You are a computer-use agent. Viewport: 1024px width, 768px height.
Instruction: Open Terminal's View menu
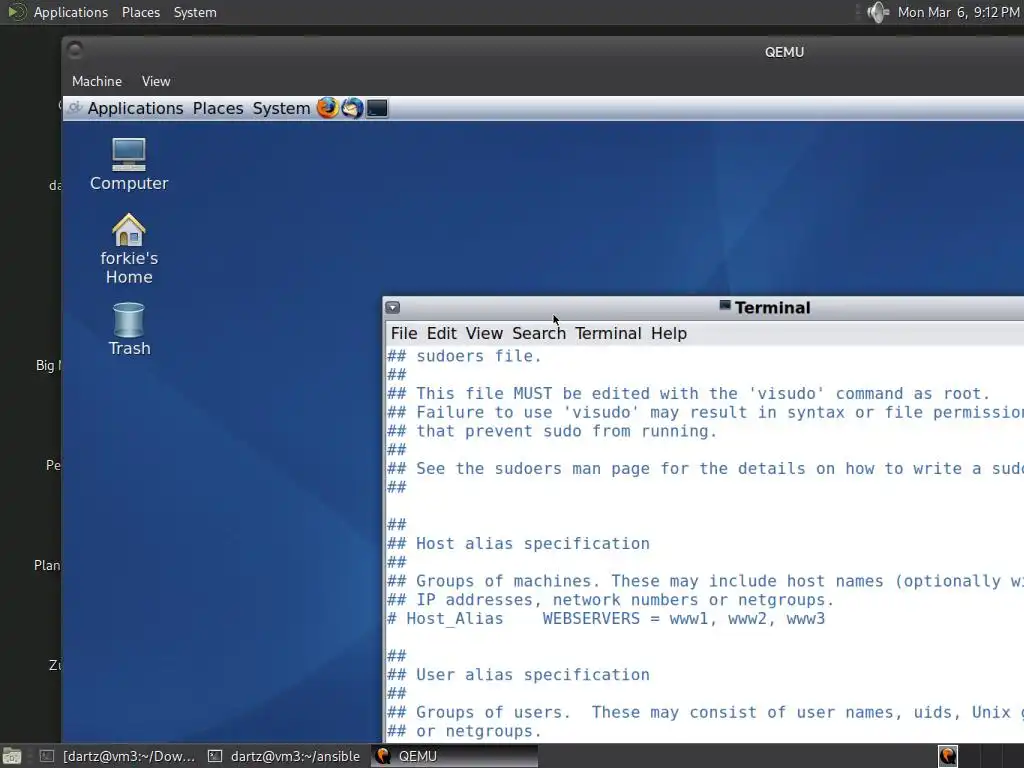pos(484,334)
